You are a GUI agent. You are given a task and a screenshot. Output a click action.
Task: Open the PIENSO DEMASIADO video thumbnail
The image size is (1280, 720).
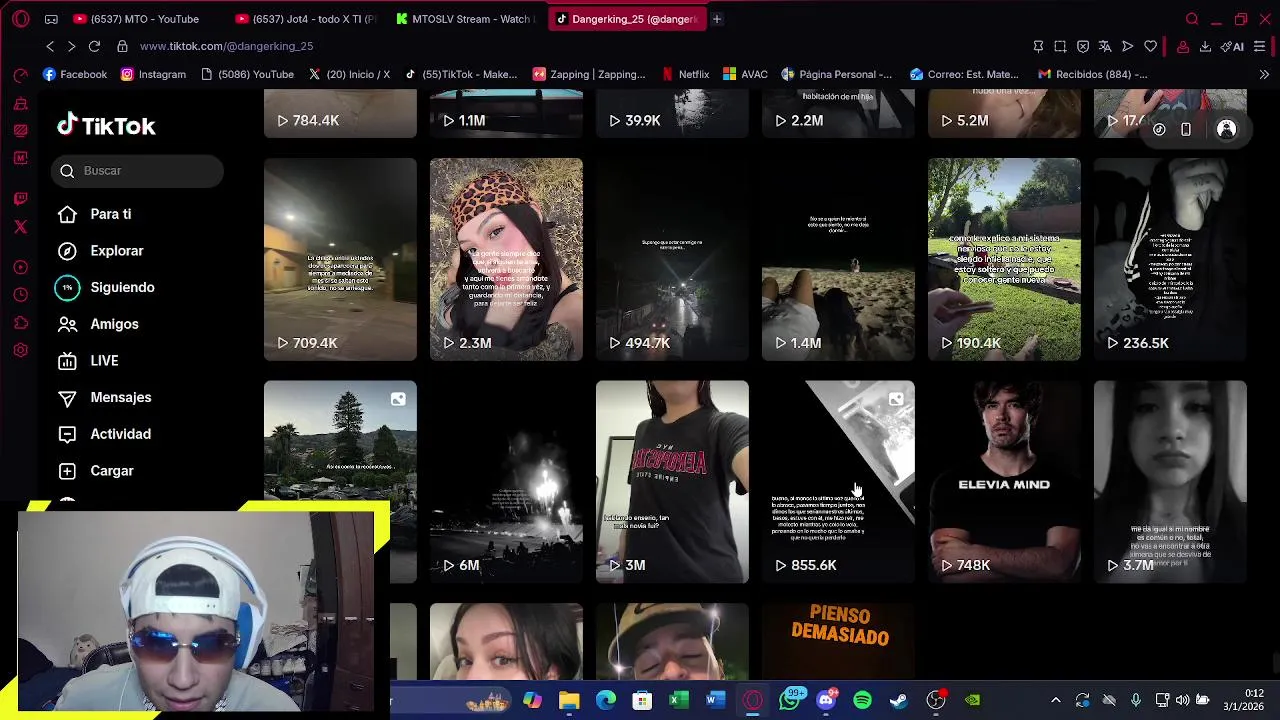point(838,640)
